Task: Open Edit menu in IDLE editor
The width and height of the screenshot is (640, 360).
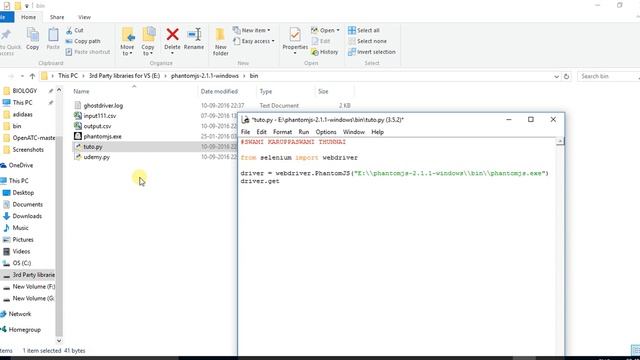Action: coord(261,132)
